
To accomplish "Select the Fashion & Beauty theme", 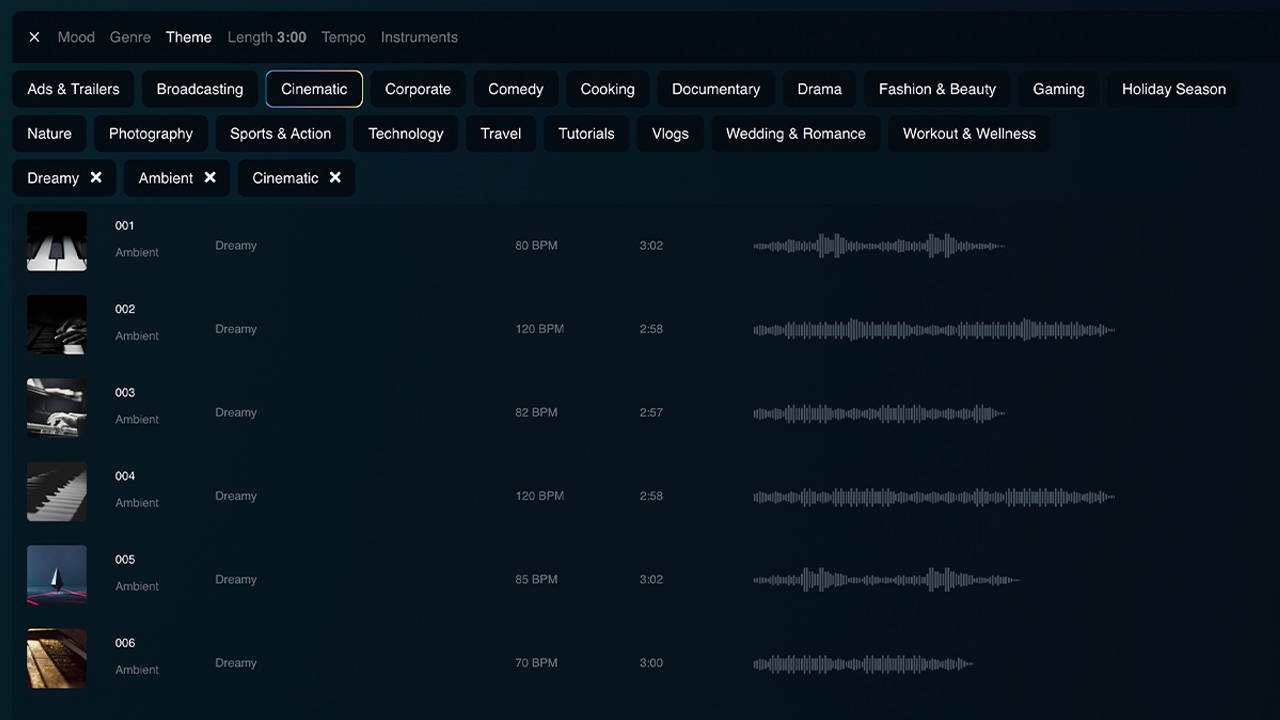I will (x=938, y=89).
